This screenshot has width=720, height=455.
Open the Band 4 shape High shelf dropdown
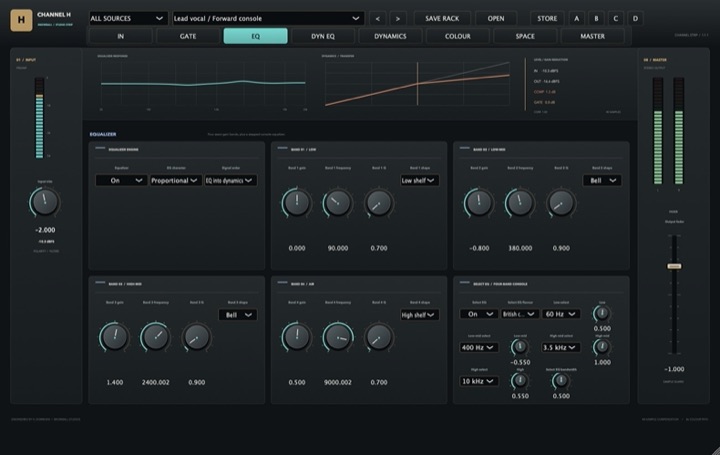click(420, 315)
